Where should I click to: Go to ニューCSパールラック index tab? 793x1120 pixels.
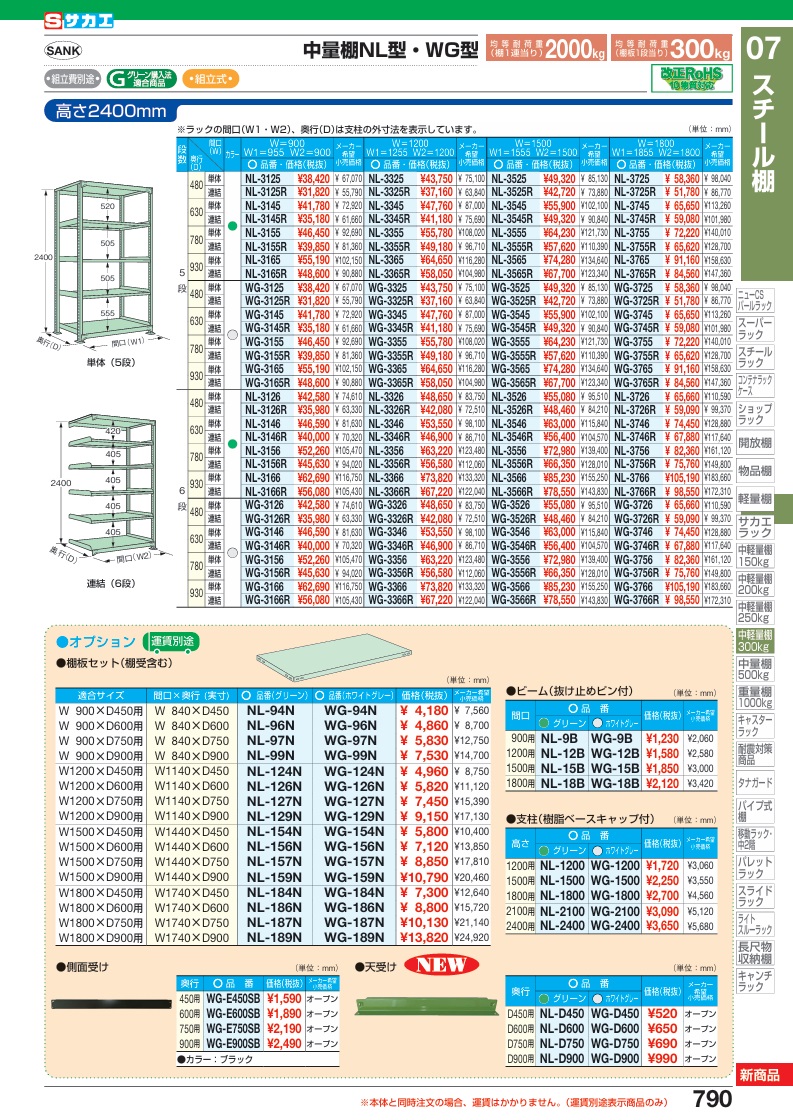click(754, 300)
